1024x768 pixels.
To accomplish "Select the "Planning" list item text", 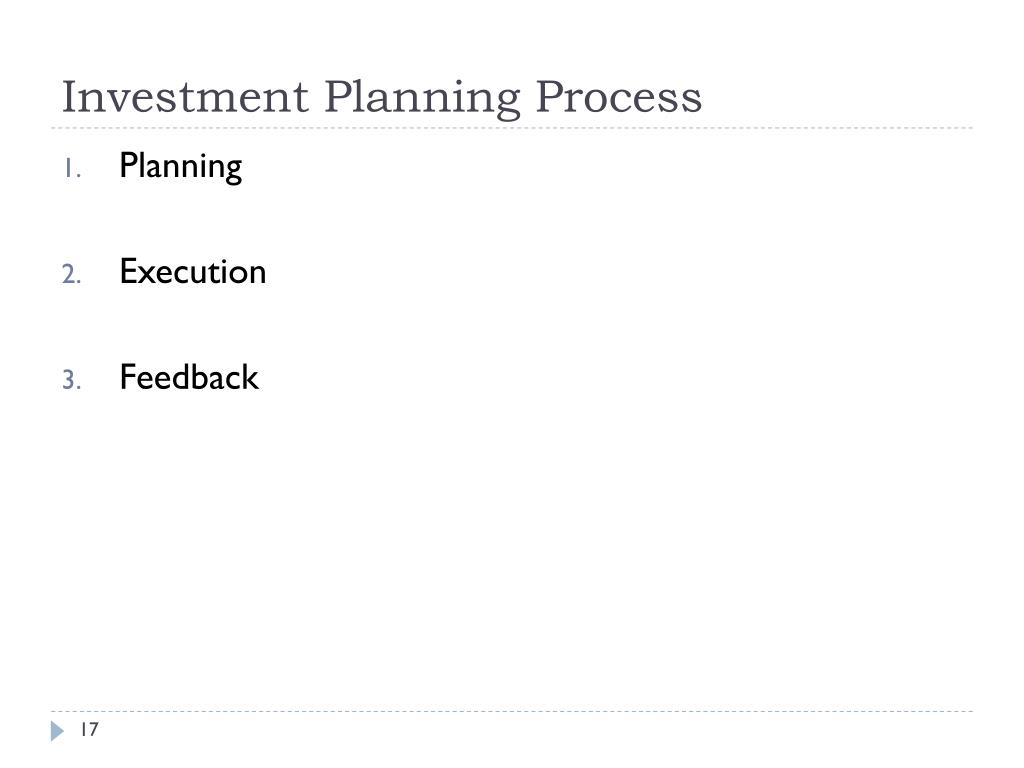I will coord(181,167).
